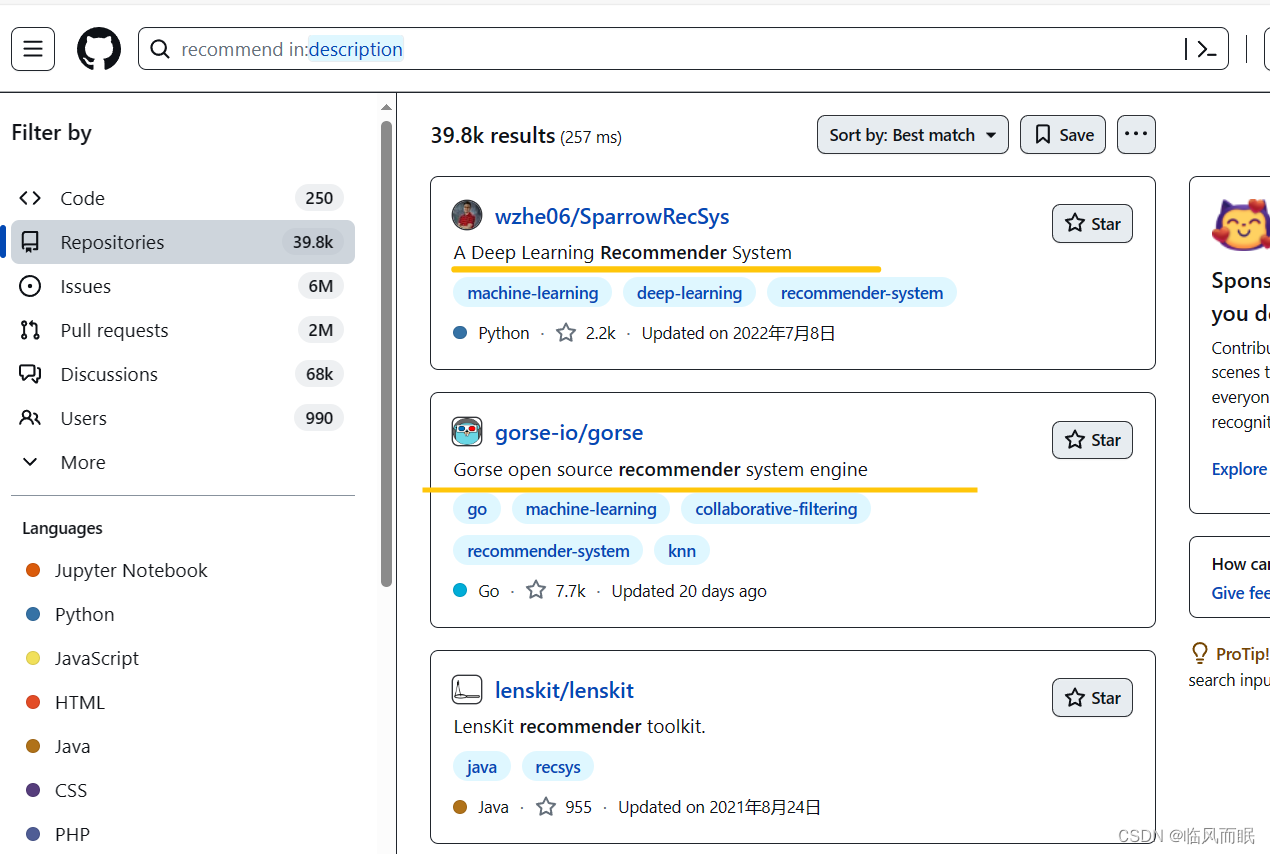Open the three-dot options menu
This screenshot has width=1270, height=854.
(1136, 134)
